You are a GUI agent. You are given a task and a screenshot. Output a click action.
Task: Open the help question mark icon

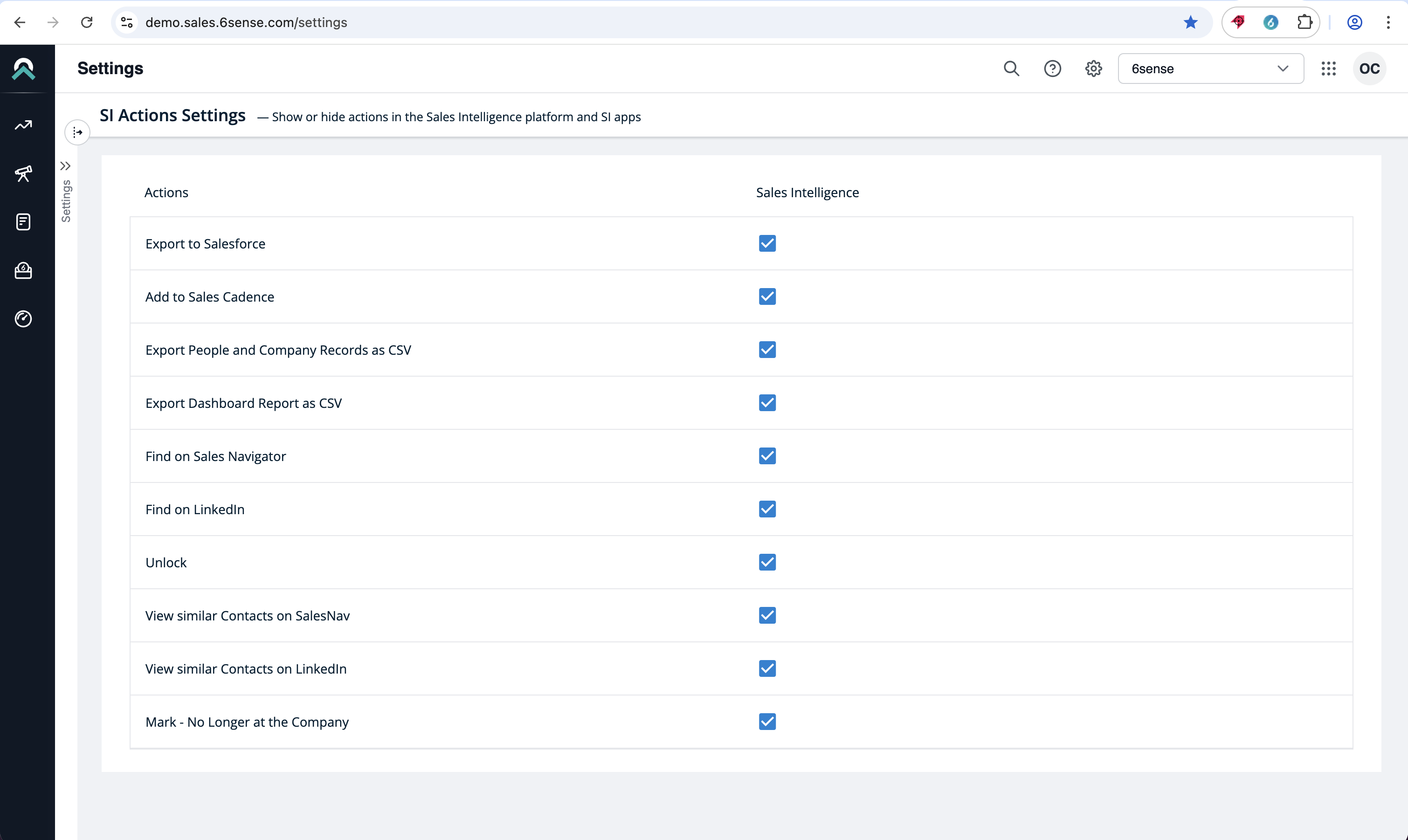(x=1052, y=69)
